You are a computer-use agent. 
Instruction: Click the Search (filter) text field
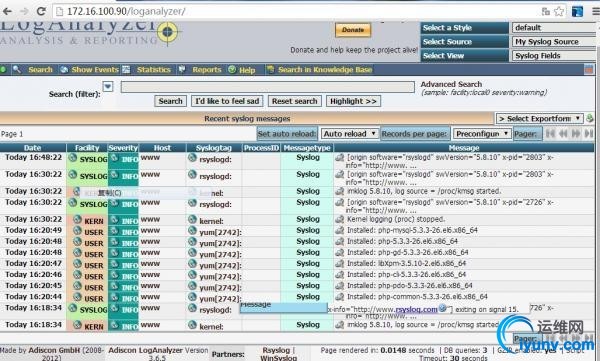click(267, 87)
